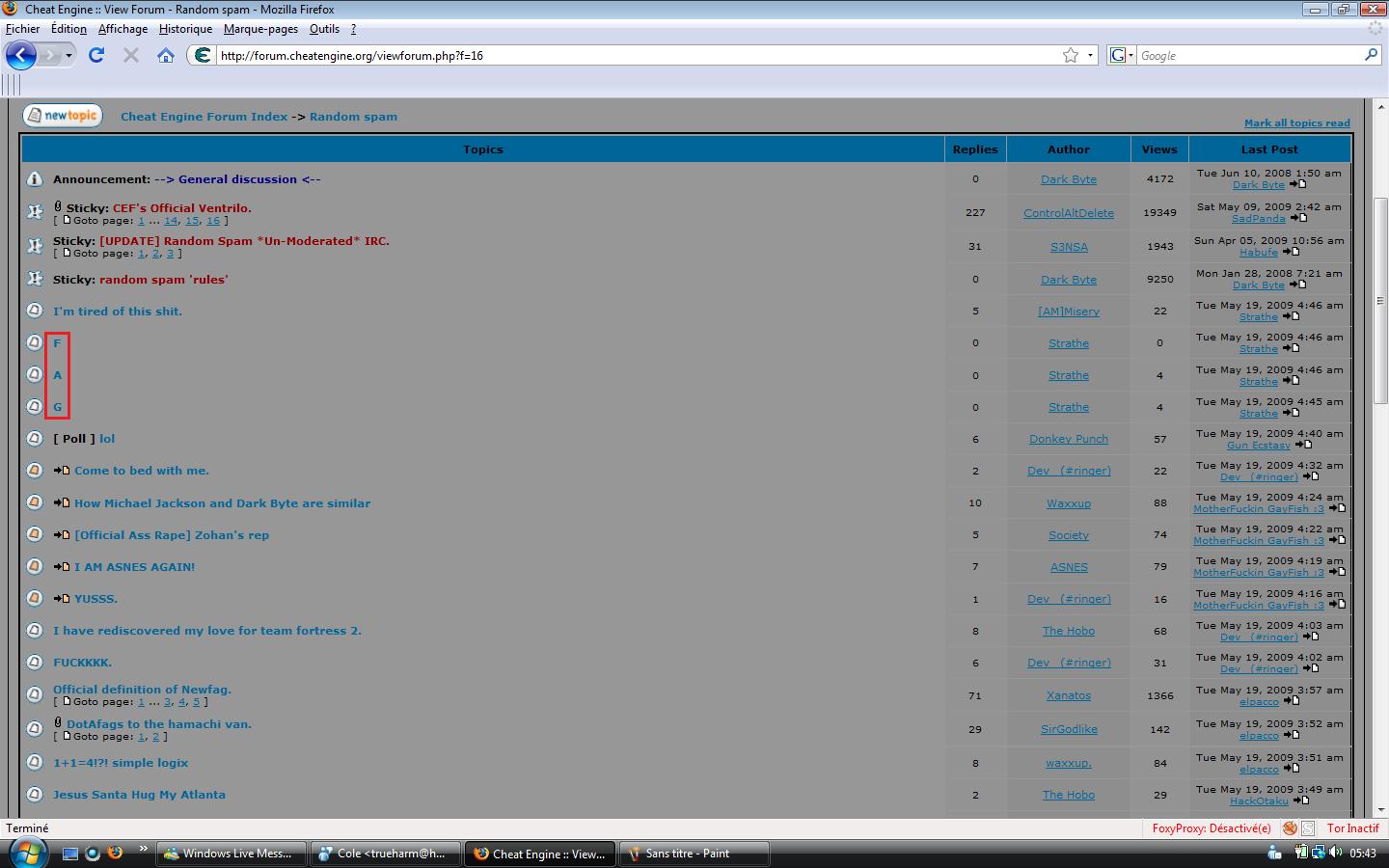Click the stop loading X icon
This screenshot has height=868, width=1389.
pyautogui.click(x=131, y=55)
